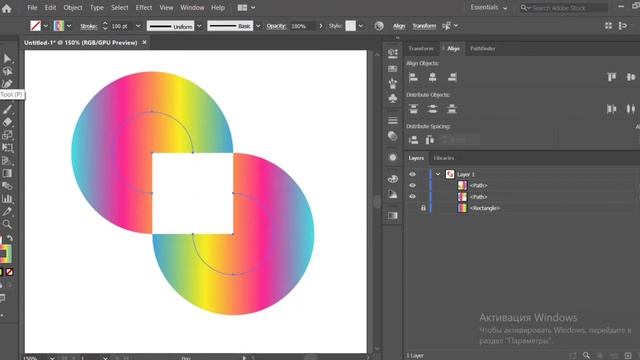Select the Column Graph tool
The image size is (640, 360).
pos(7,199)
